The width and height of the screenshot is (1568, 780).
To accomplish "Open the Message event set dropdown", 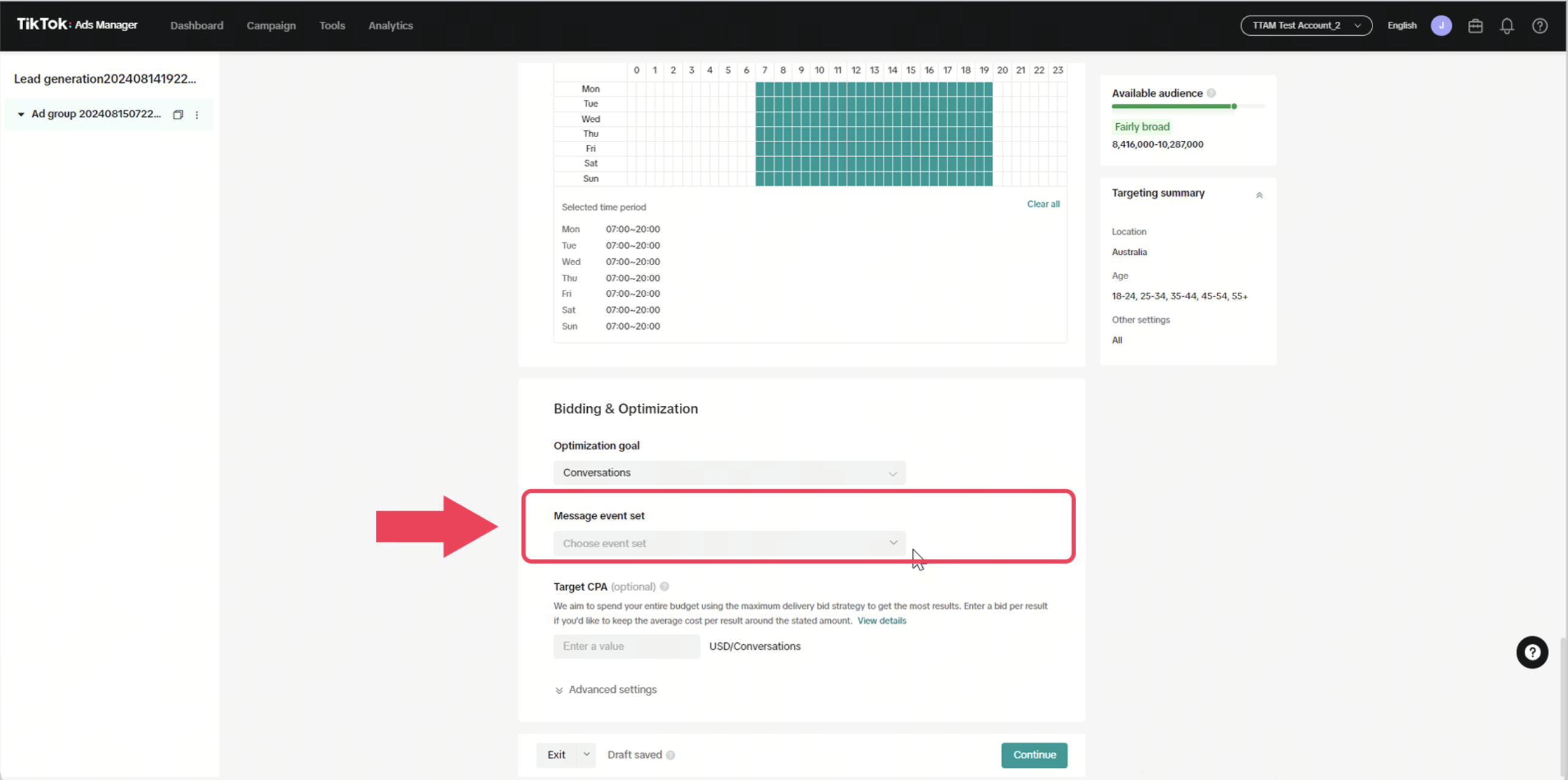I will [729, 543].
